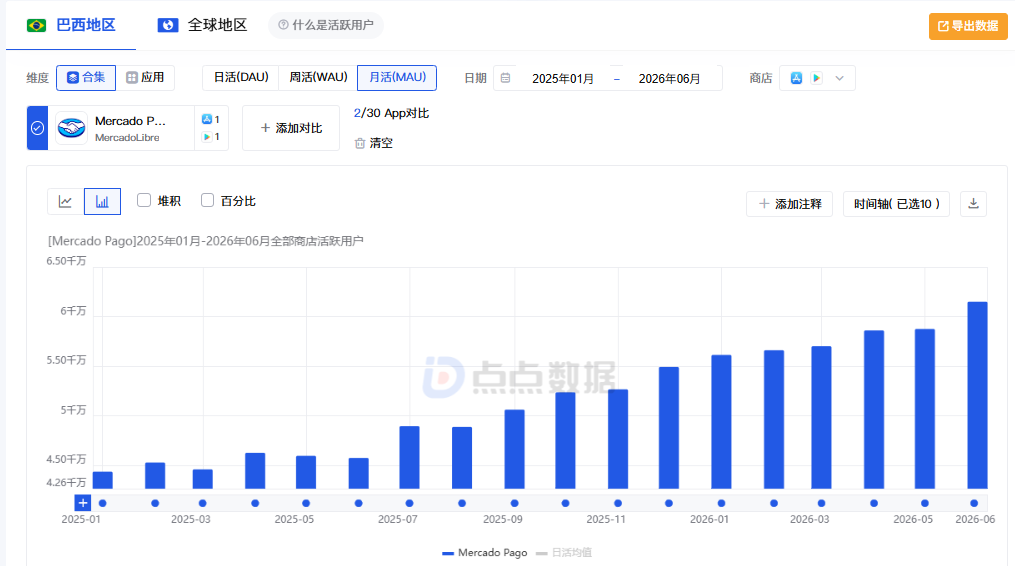Click the timeline dot for 2025-11
The width and height of the screenshot is (1015, 566).
(x=618, y=503)
